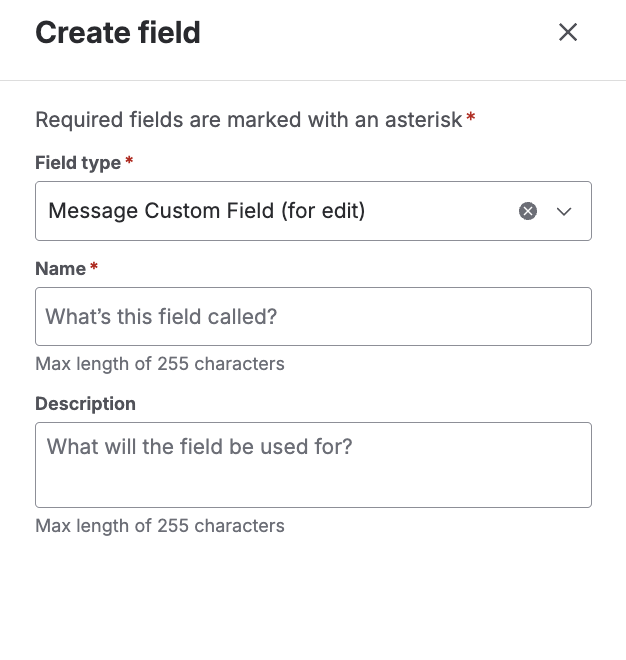This screenshot has height=660, width=626.
Task: Click the max length hint under Description
Action: tap(160, 526)
